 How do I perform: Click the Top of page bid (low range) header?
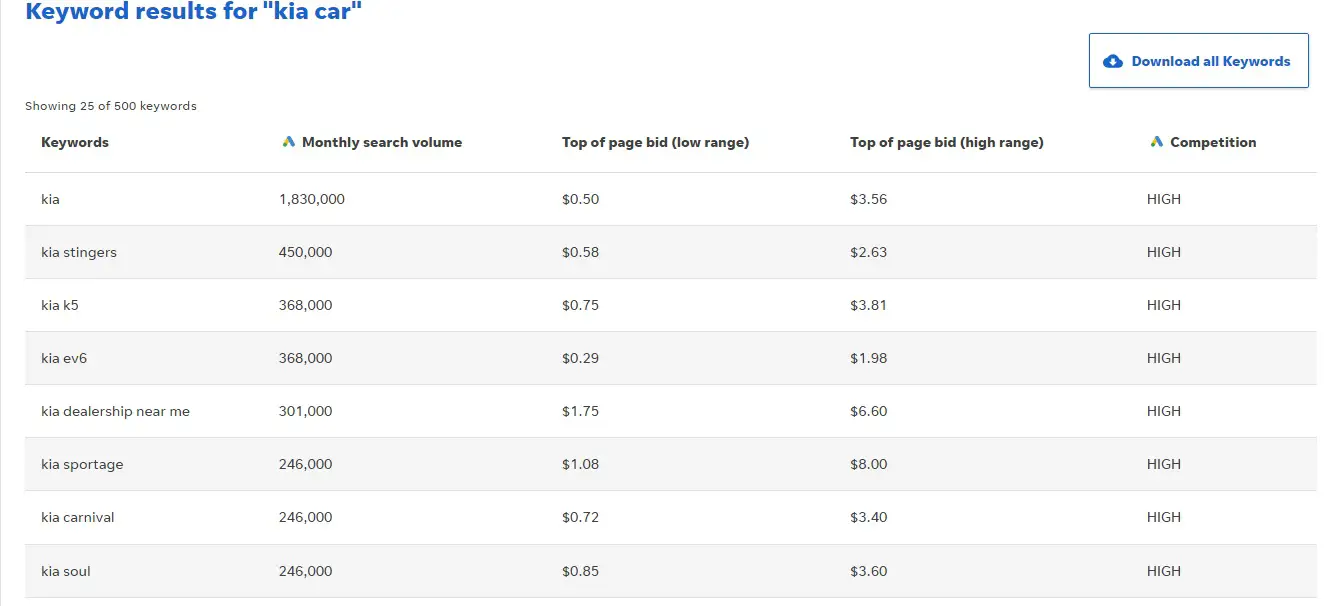(x=655, y=142)
